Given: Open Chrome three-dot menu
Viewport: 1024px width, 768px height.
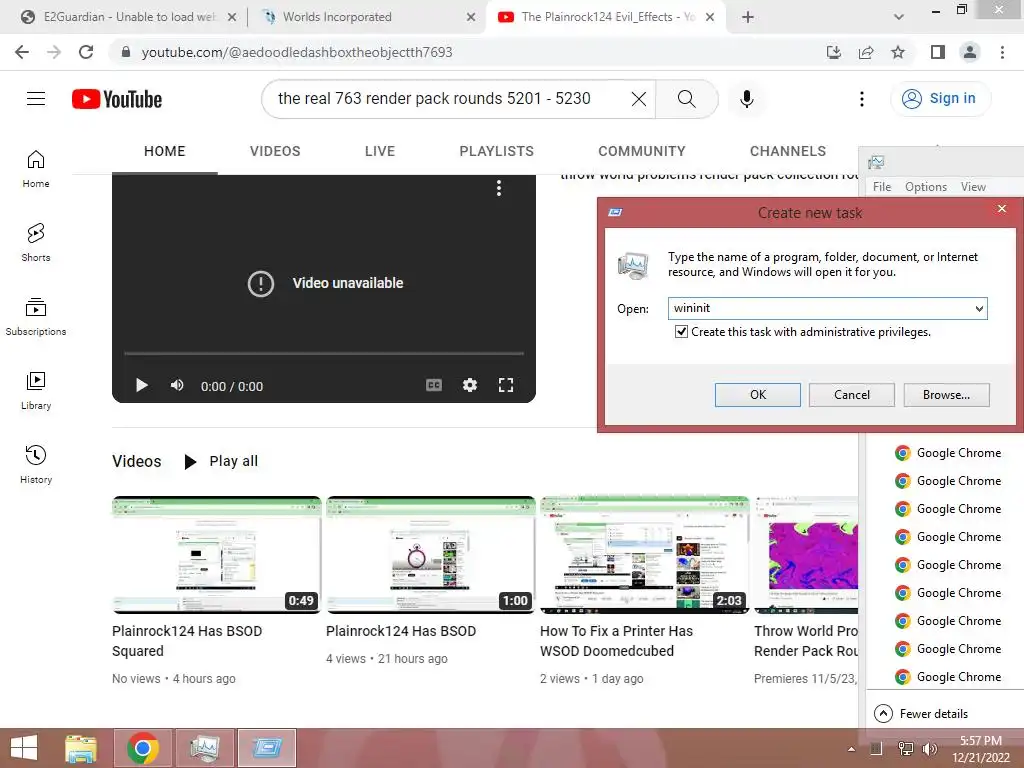Looking at the screenshot, I should [x=1002, y=52].
